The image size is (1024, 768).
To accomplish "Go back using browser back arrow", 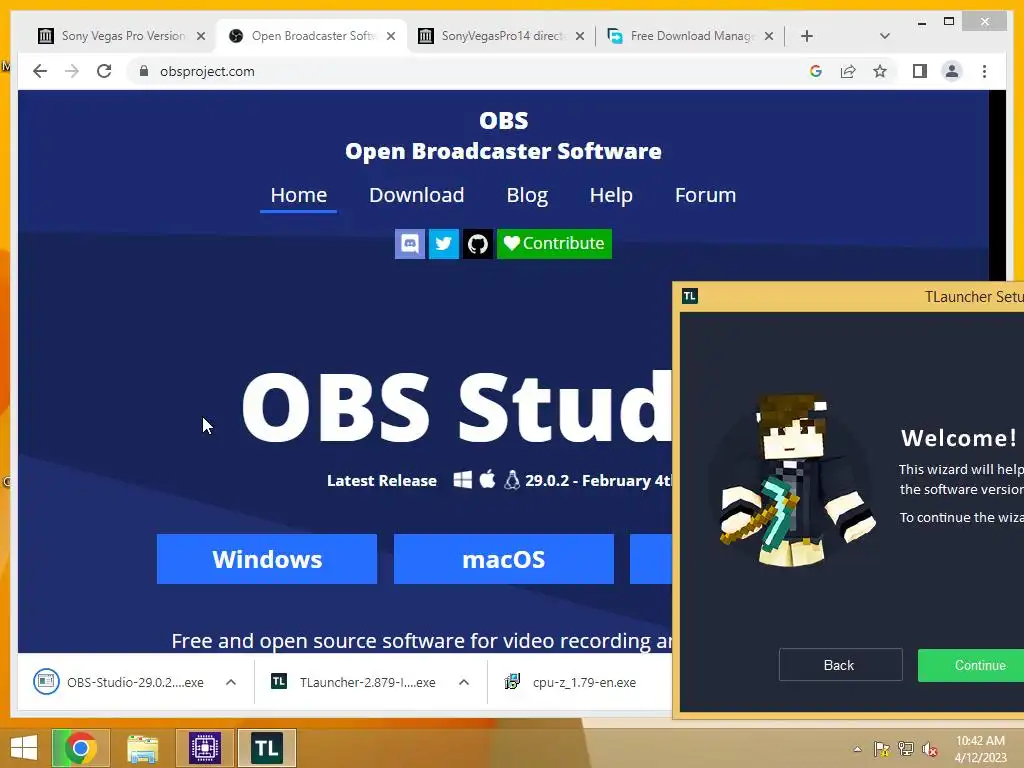I will (40, 71).
